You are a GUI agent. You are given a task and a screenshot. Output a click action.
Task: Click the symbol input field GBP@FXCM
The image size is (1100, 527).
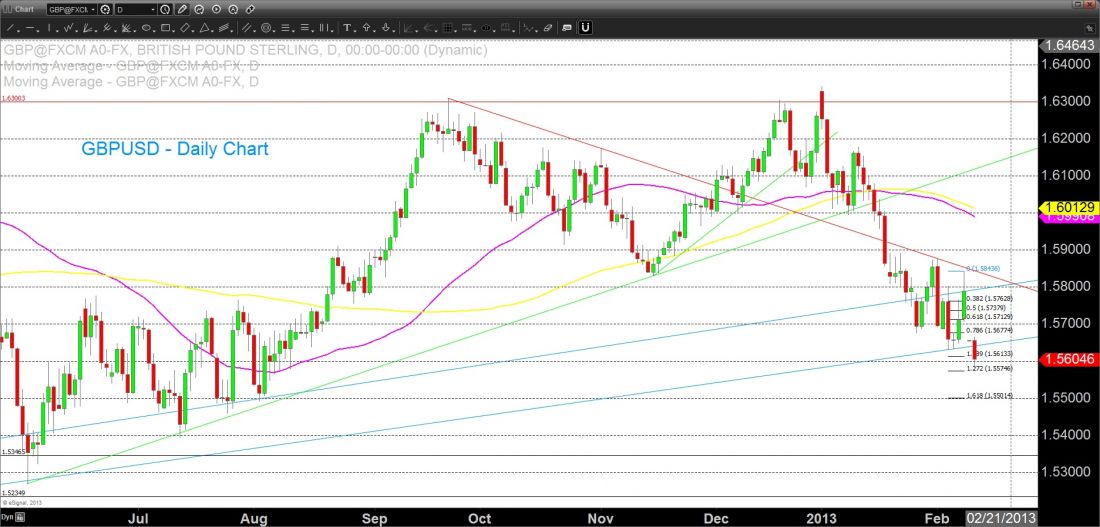[x=70, y=7]
